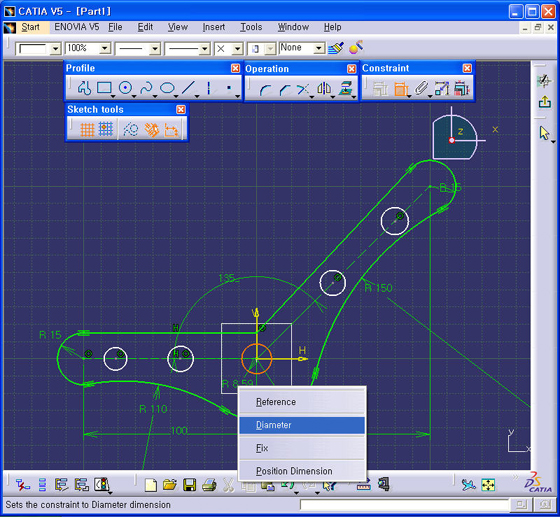Create a new document
This screenshot has width=560, height=517.
(151, 485)
